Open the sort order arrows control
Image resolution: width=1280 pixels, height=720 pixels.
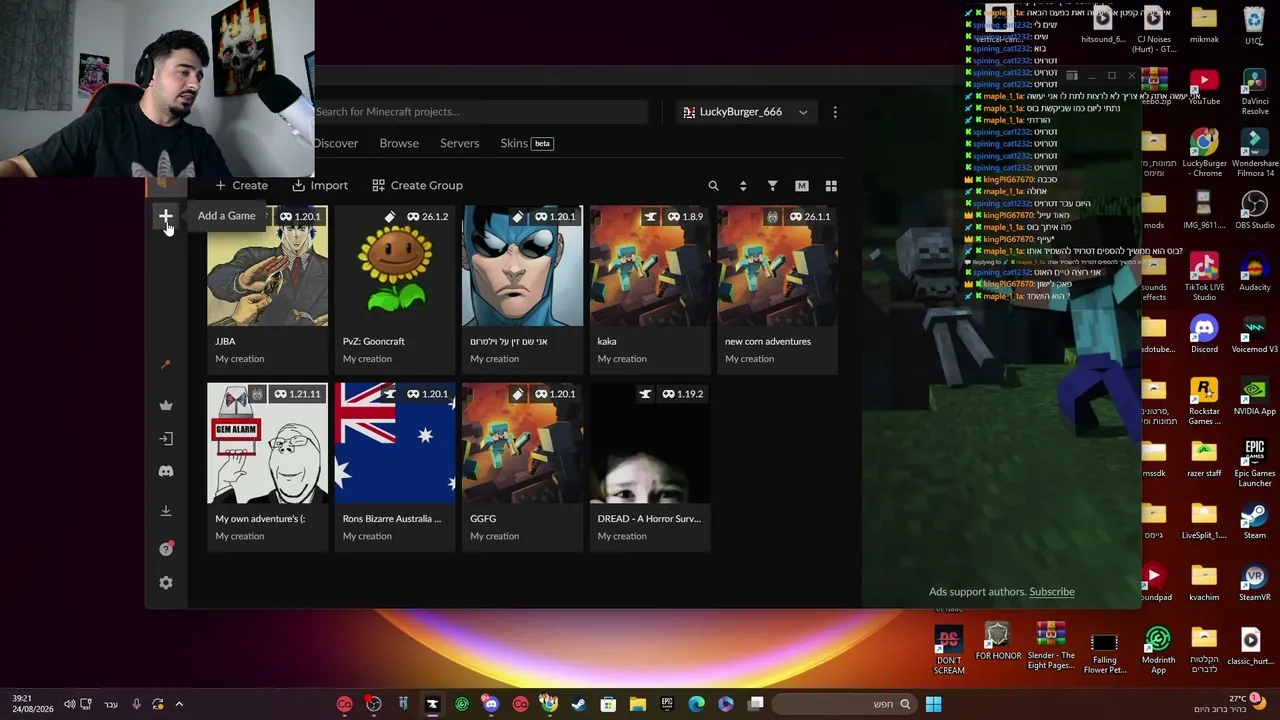pos(743,186)
